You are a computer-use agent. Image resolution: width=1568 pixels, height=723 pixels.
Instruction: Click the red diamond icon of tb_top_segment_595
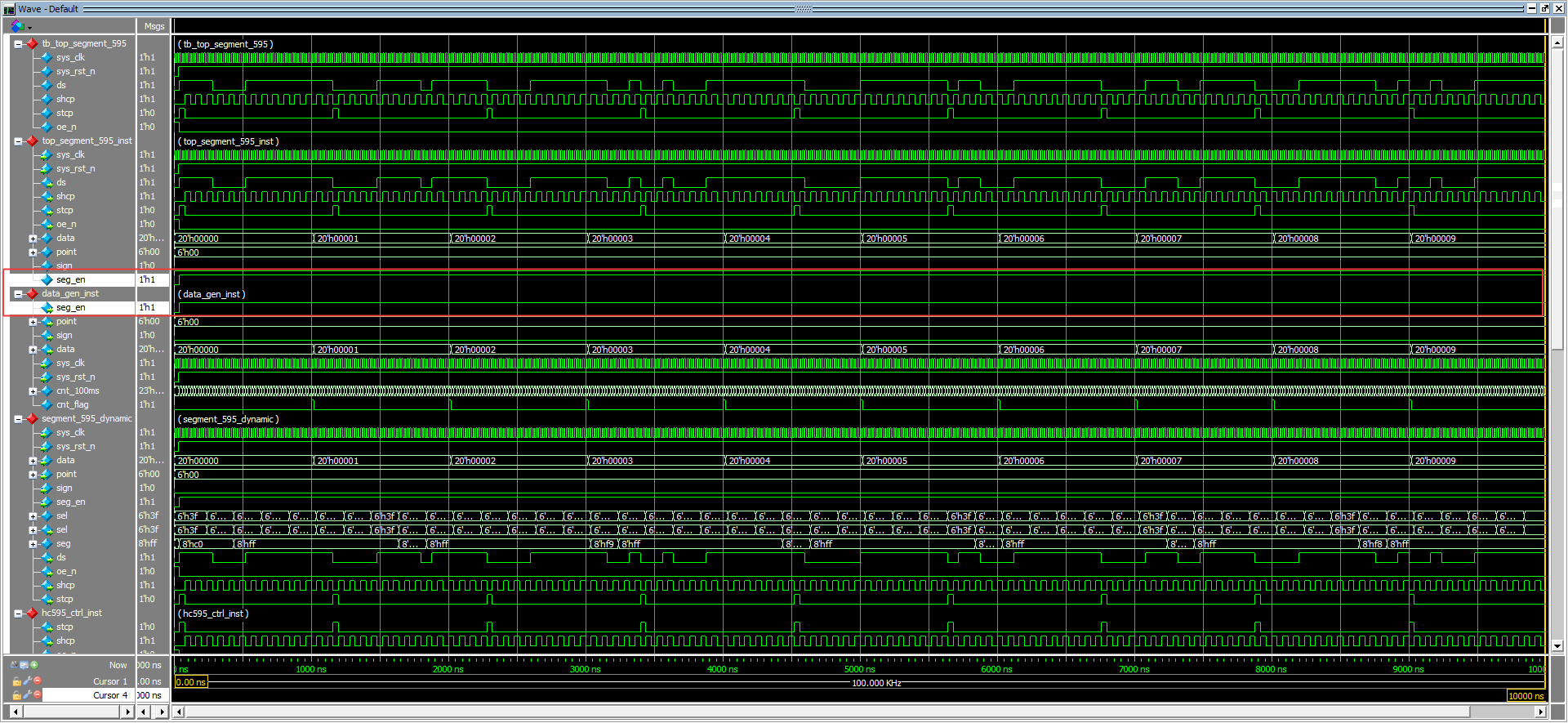click(32, 44)
